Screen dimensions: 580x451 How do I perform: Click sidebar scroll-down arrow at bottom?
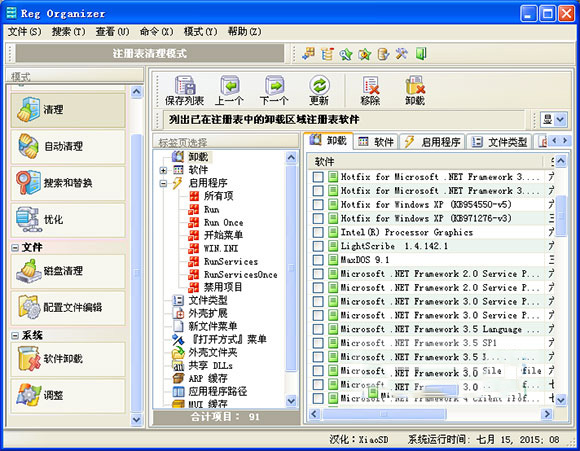tap(136, 420)
